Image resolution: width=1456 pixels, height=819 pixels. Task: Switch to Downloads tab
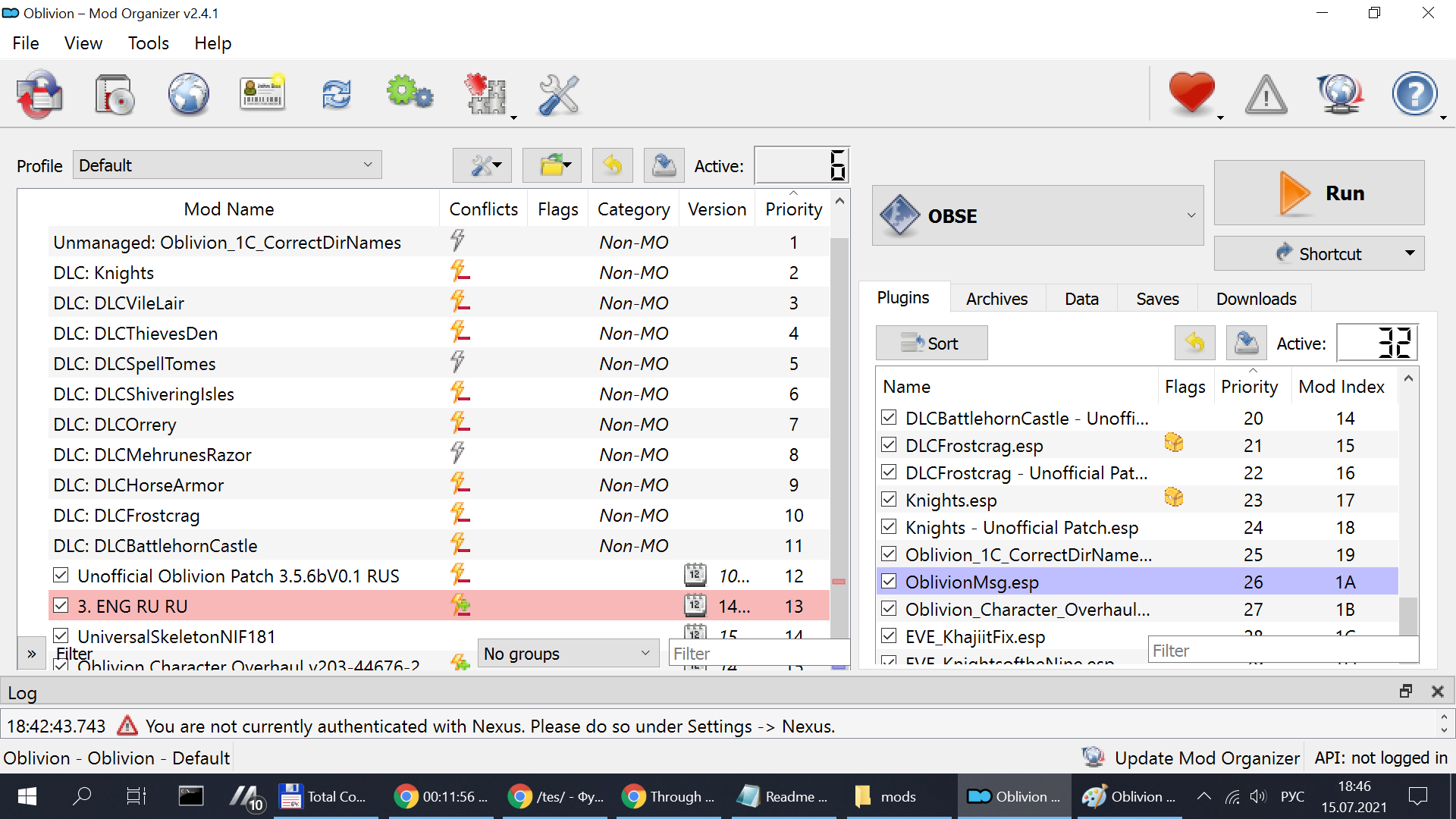(x=1256, y=299)
